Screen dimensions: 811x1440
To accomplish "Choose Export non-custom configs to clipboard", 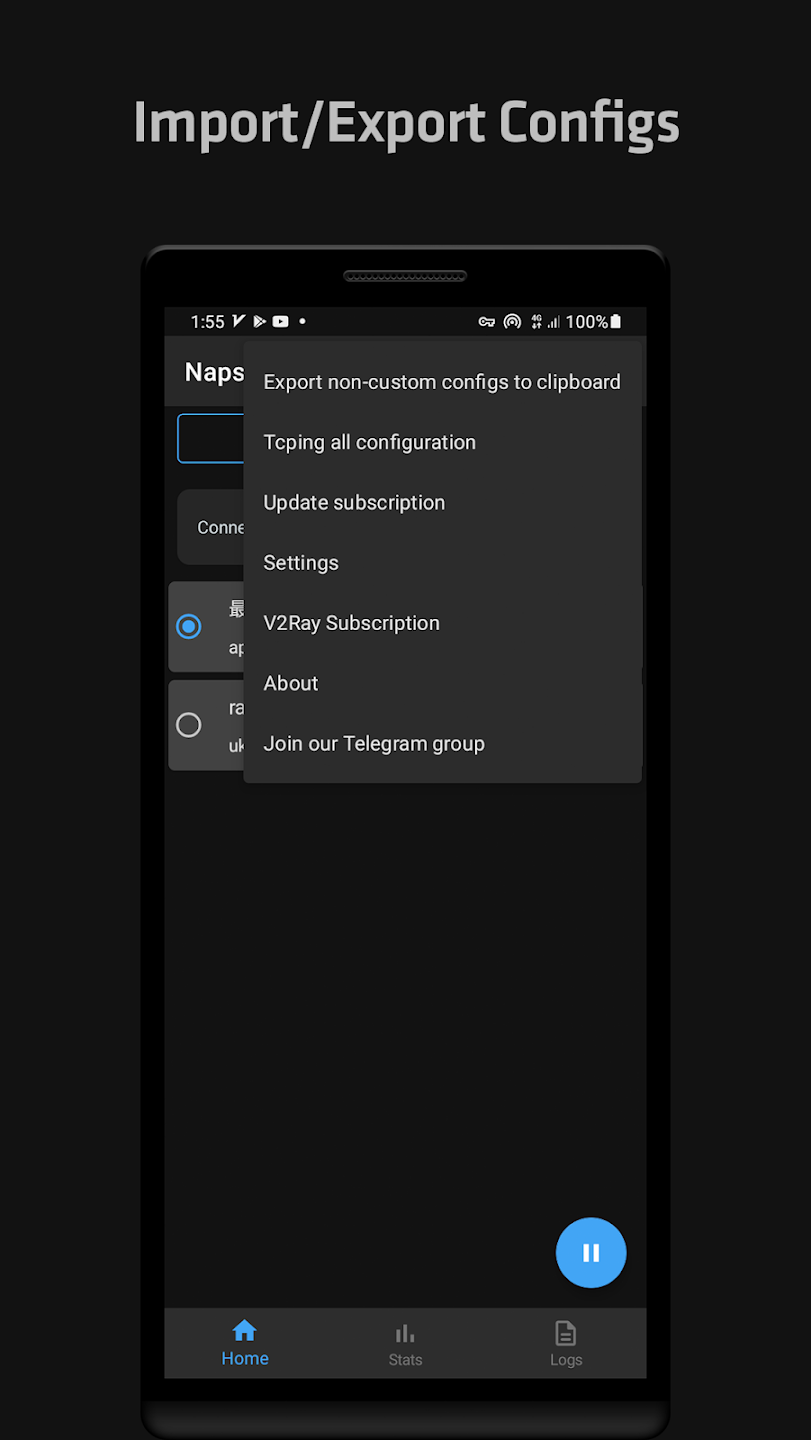I will point(441,381).
